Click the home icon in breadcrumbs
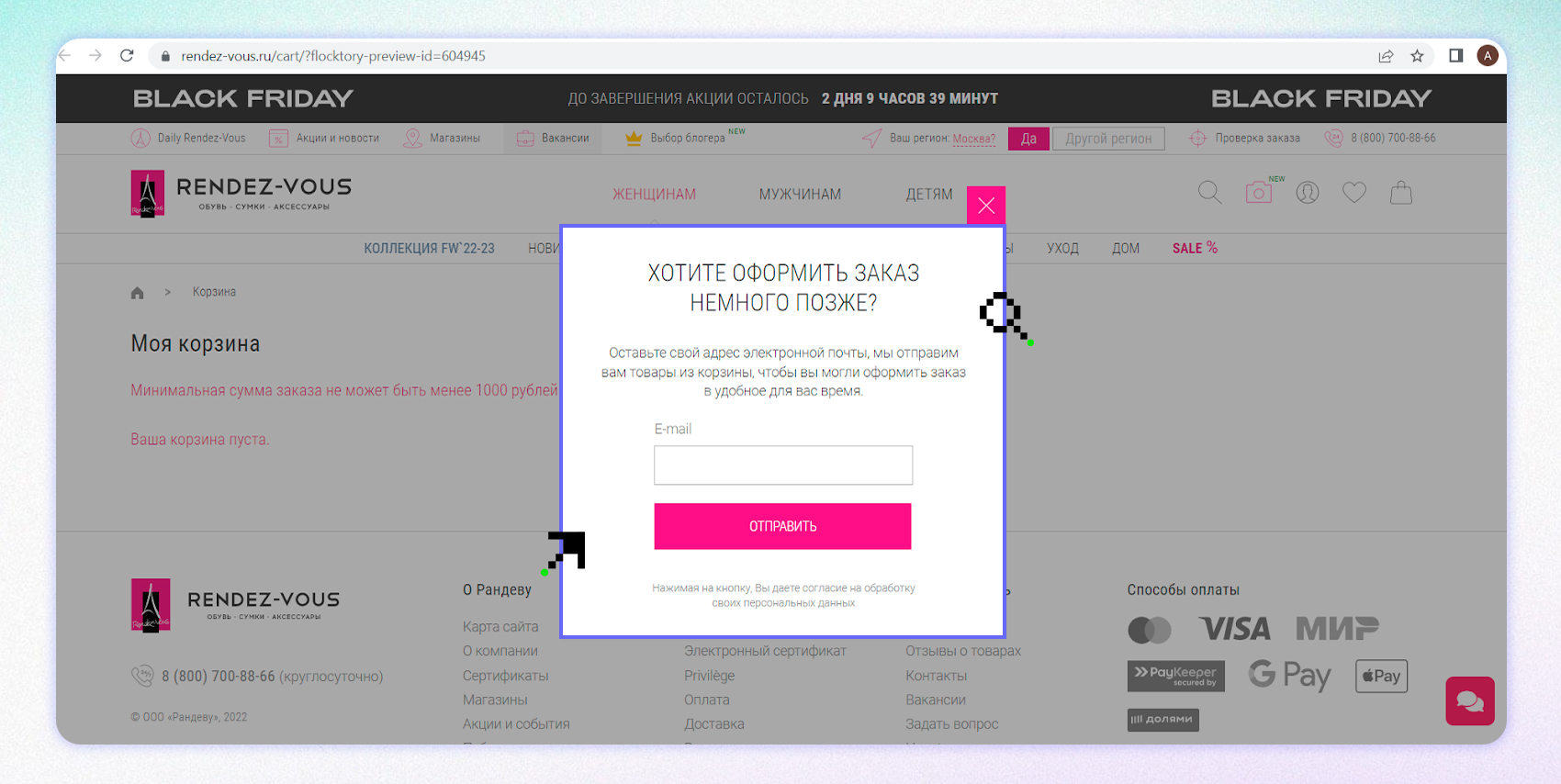Image resolution: width=1561 pixels, height=784 pixels. 138,293
